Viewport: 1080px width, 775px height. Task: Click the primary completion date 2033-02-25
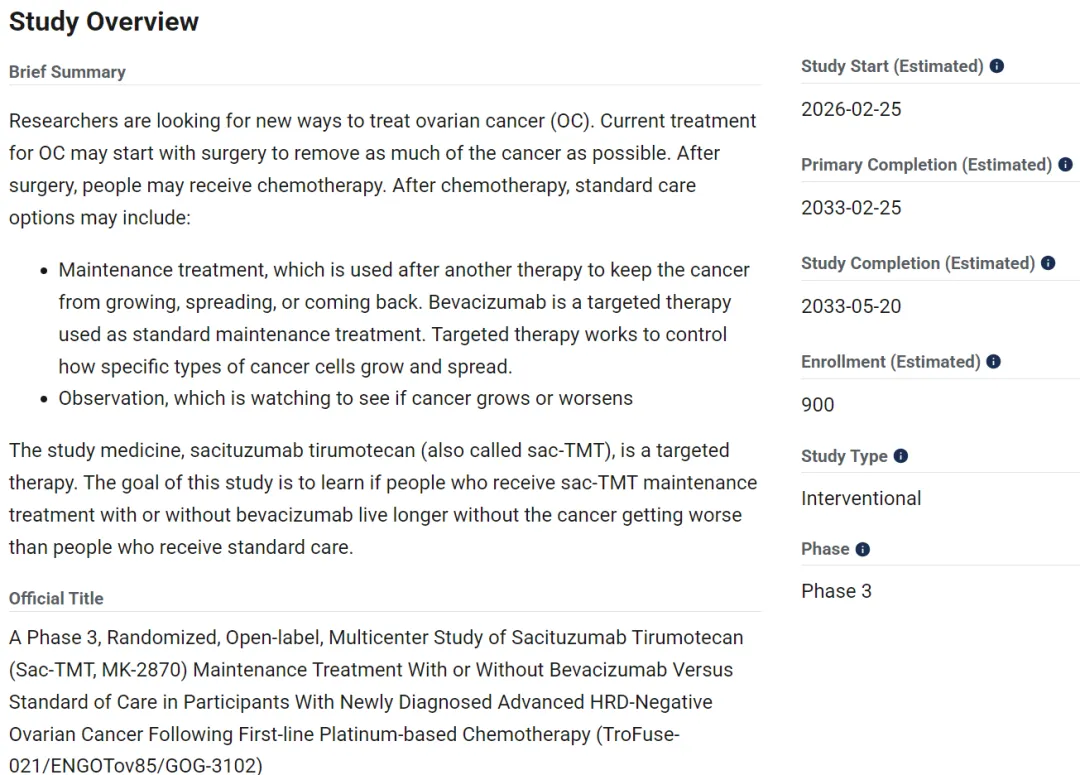pos(851,208)
